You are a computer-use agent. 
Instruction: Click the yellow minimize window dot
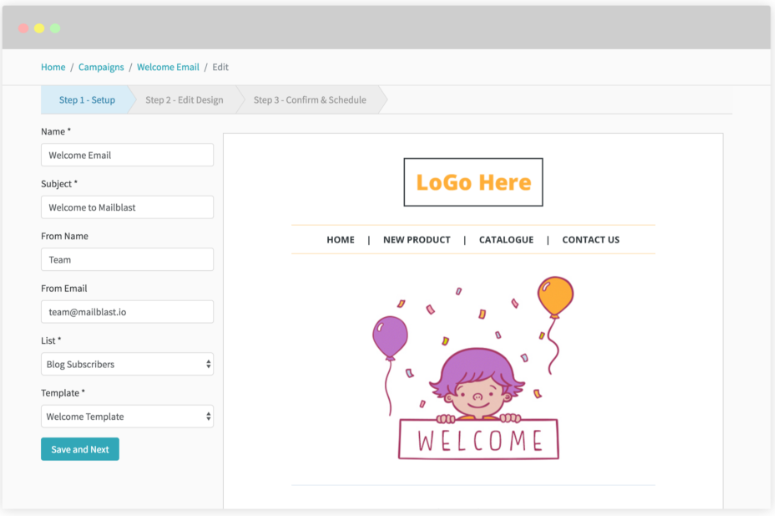coord(39,28)
